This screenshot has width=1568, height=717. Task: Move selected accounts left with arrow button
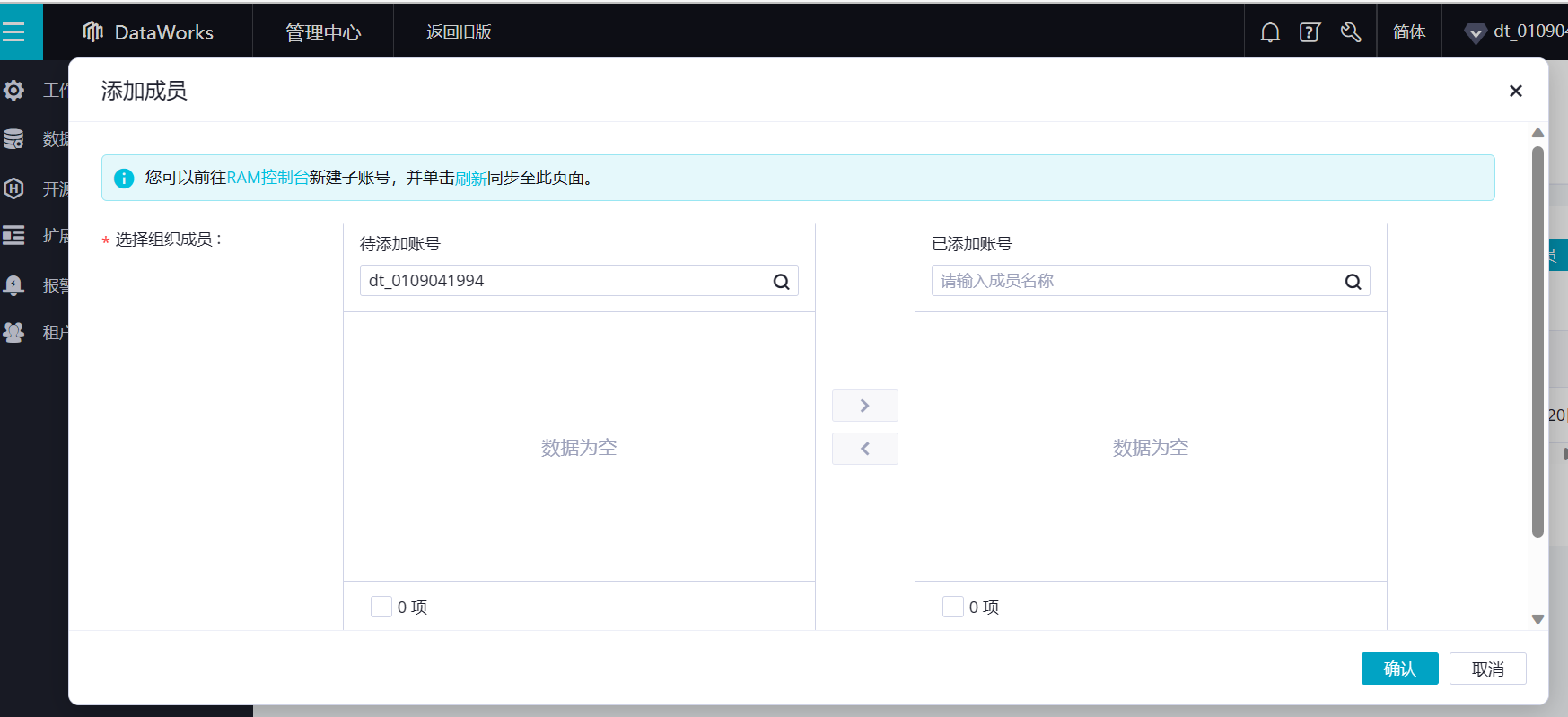[865, 449]
